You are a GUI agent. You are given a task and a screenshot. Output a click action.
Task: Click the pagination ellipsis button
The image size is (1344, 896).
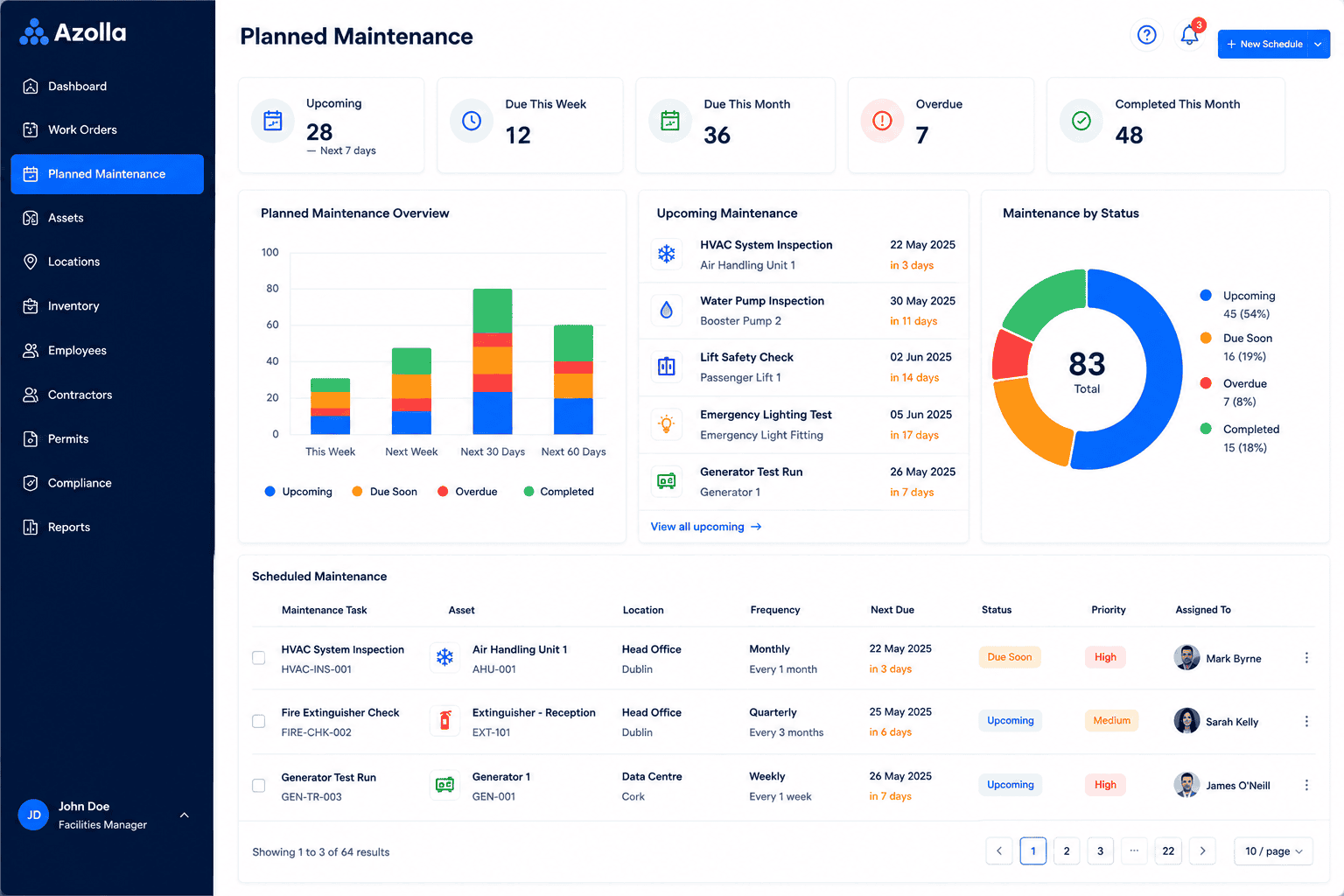[1134, 851]
